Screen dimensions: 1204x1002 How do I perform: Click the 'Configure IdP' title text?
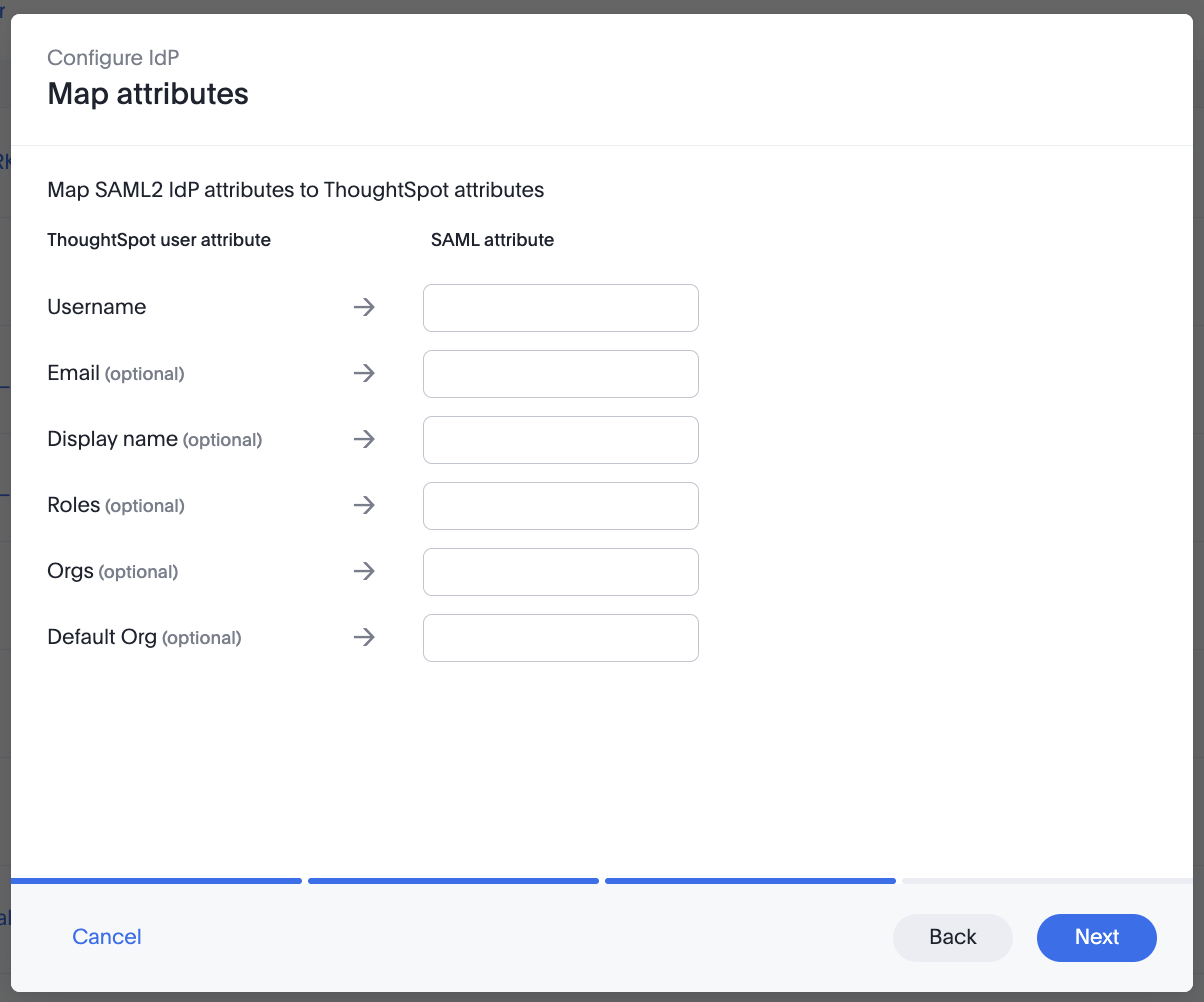pyautogui.click(x=113, y=58)
